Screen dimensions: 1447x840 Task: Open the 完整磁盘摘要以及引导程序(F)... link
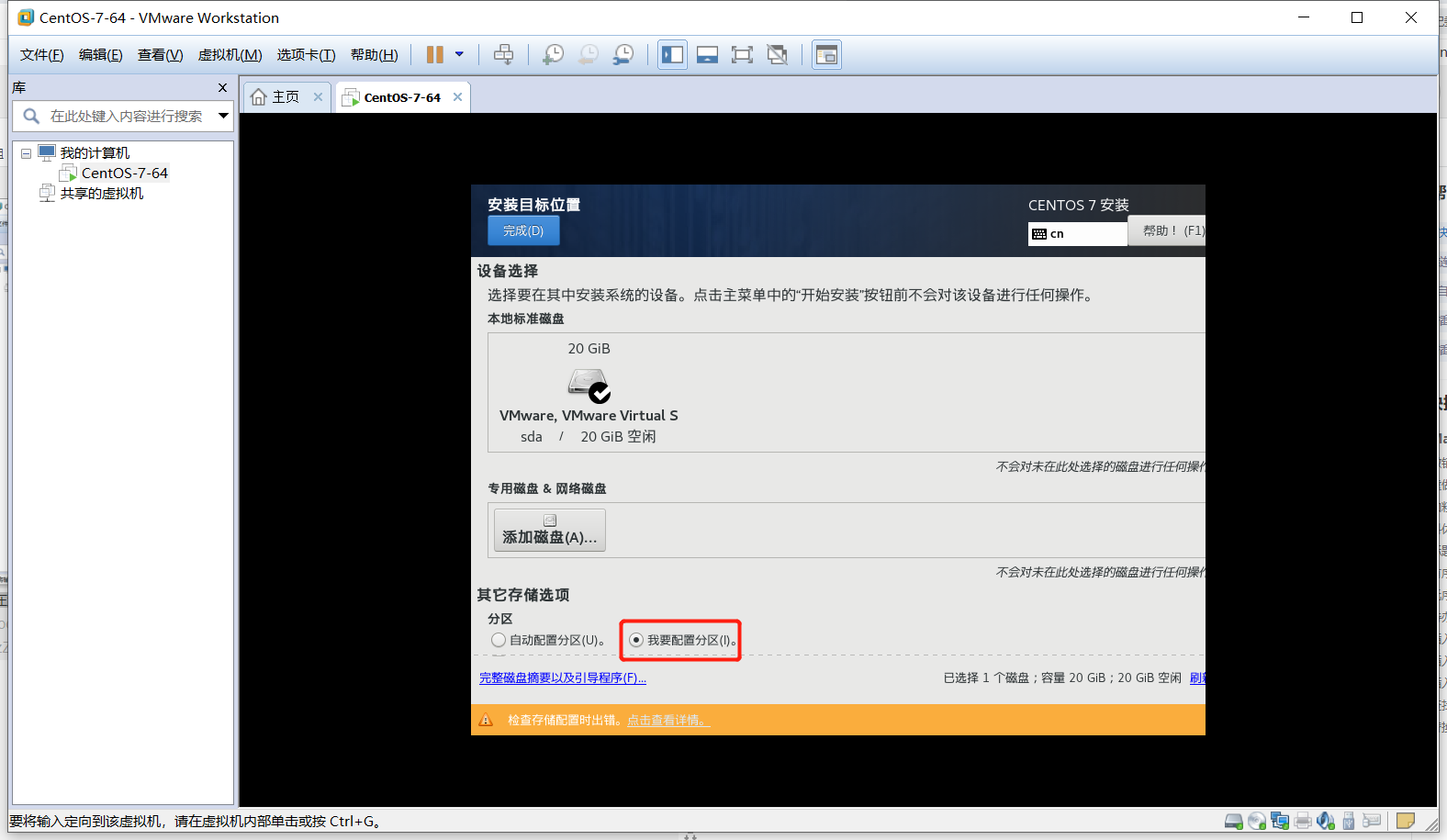click(x=563, y=678)
